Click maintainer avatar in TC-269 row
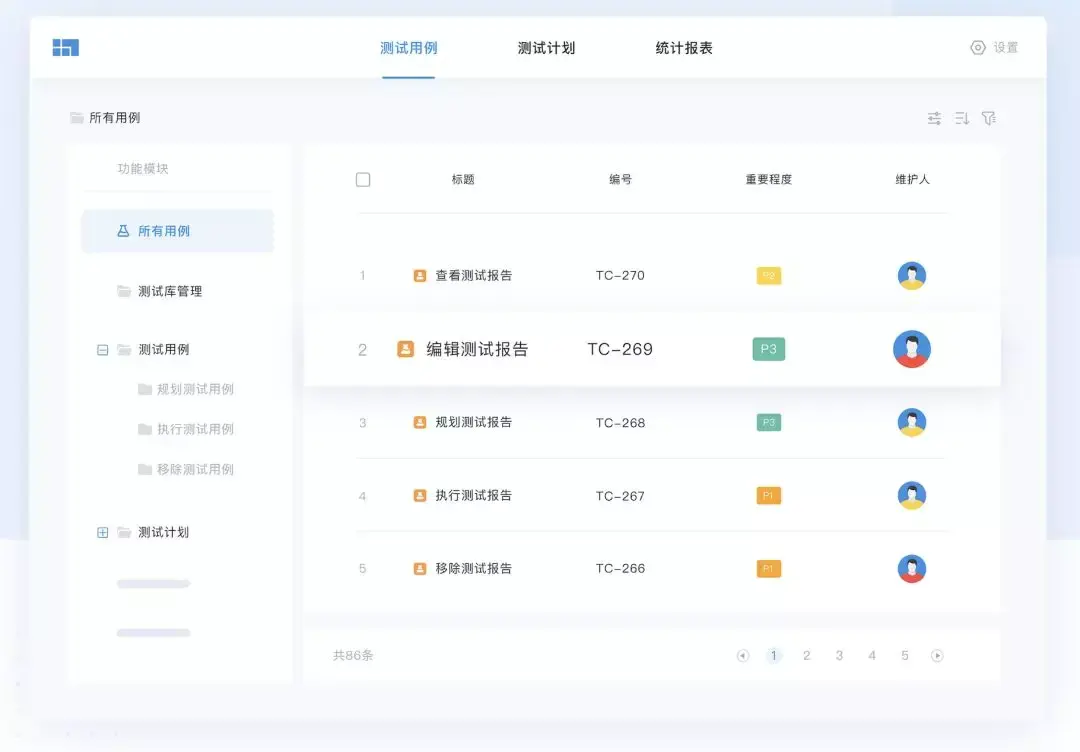The height and width of the screenshot is (752, 1080). (x=912, y=348)
